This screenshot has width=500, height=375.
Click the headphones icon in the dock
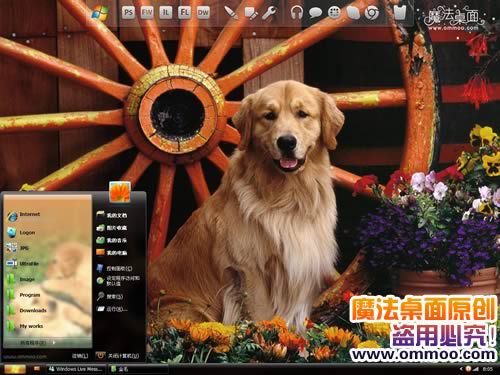(296, 13)
